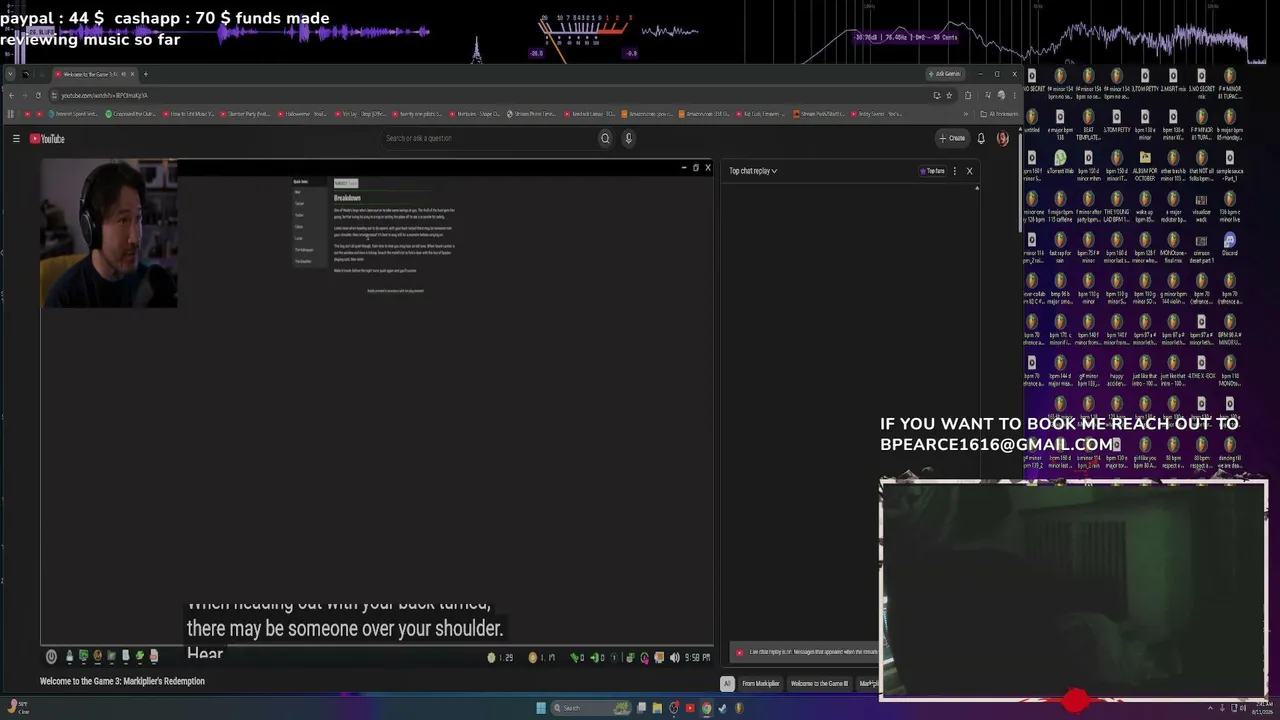
Task: Click the video title 'Welcome to the Game 3: Markiplier's Redemption'
Action: (x=122, y=681)
